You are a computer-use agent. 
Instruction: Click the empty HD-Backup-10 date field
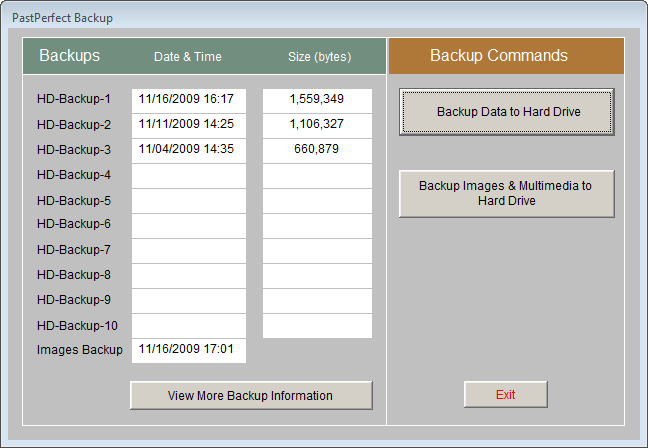[x=188, y=326]
